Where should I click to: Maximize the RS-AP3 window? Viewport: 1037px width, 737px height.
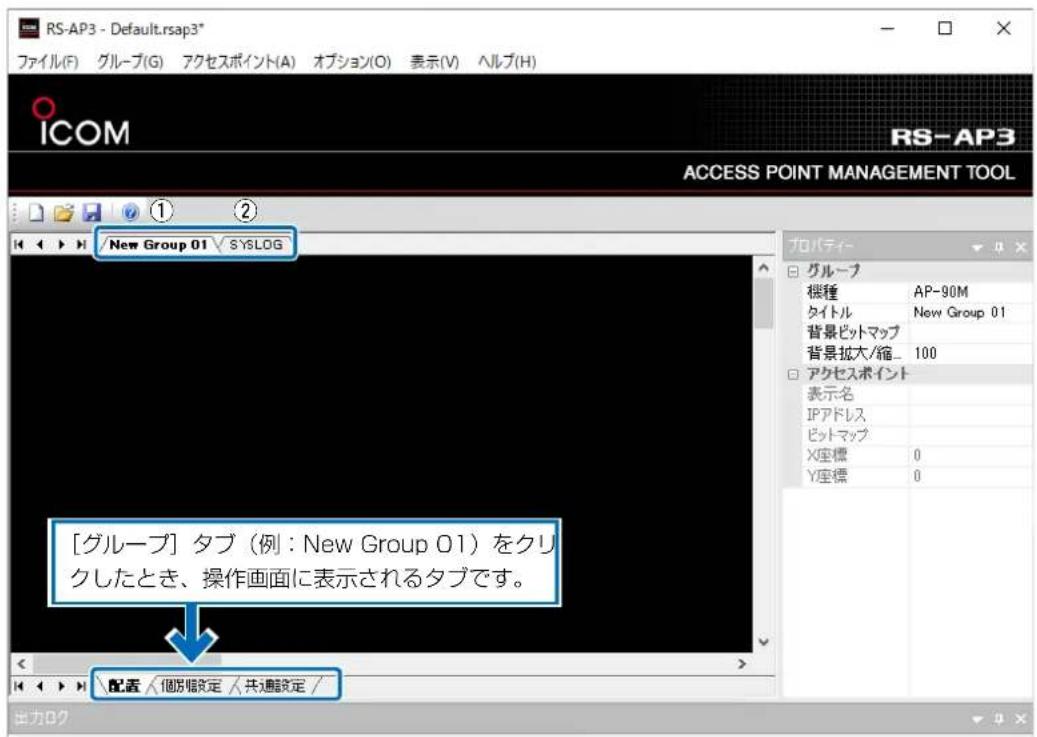[945, 28]
